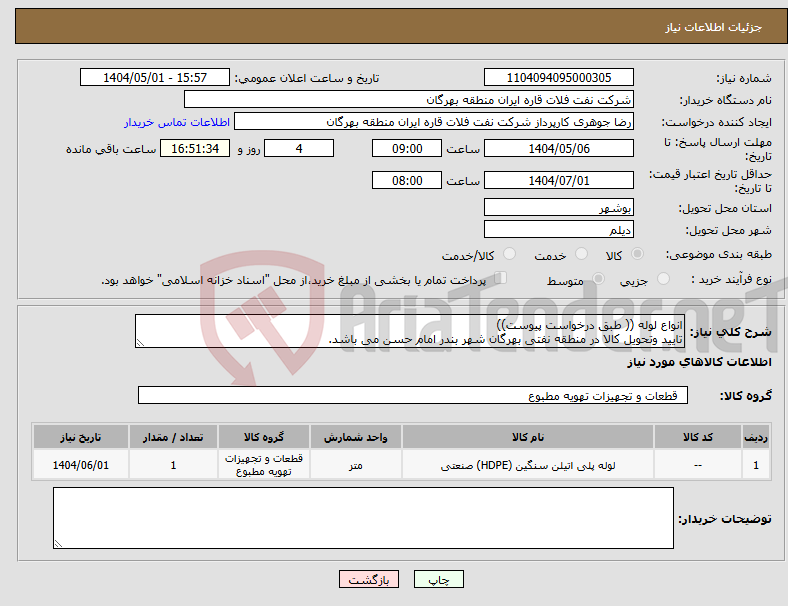Click the table cell قطعات و تجهیزات تهویه مطبوع
This screenshot has width=788, height=606.
[x=264, y=465]
